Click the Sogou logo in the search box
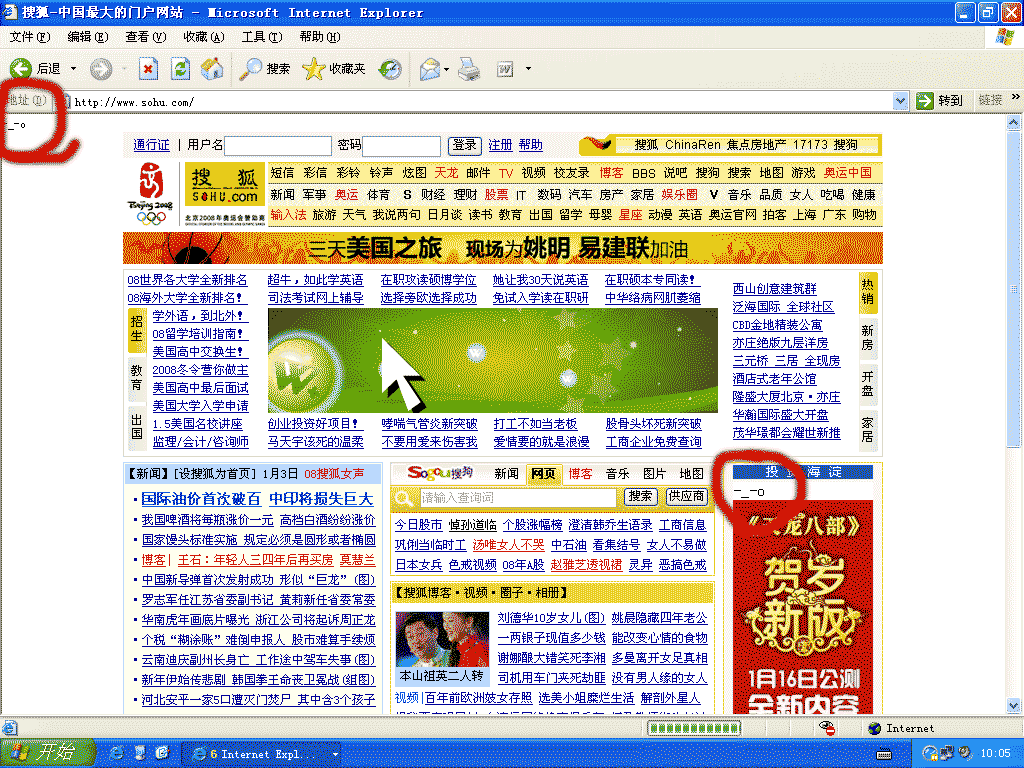The height and width of the screenshot is (768, 1024). (440, 473)
